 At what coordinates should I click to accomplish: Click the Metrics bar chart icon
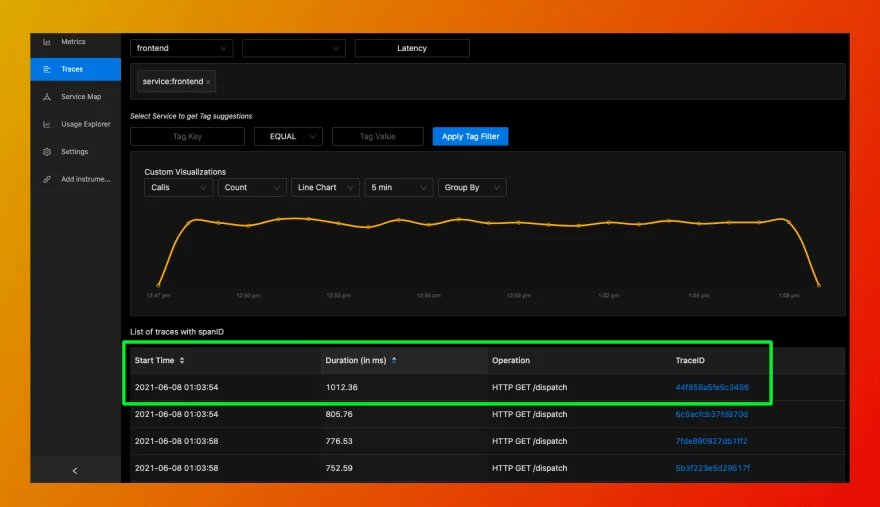(47, 42)
